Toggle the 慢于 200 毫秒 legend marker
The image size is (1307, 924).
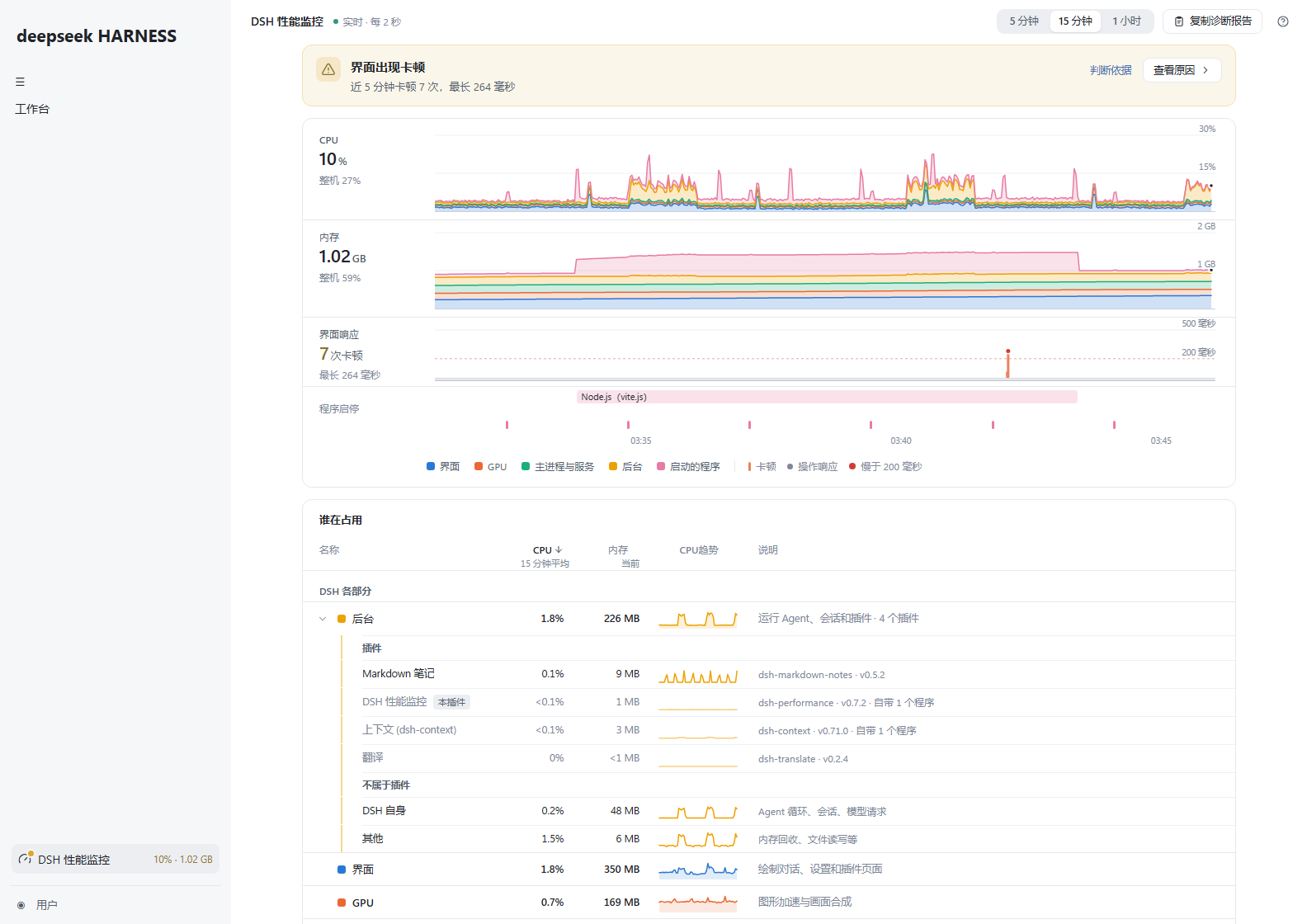coord(885,467)
